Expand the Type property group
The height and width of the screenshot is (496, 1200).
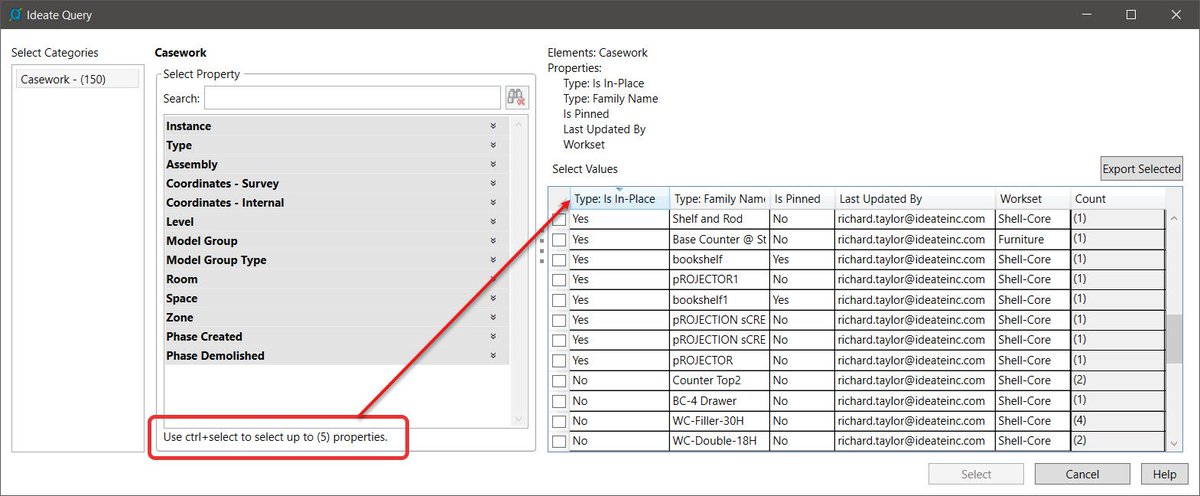[x=493, y=145]
